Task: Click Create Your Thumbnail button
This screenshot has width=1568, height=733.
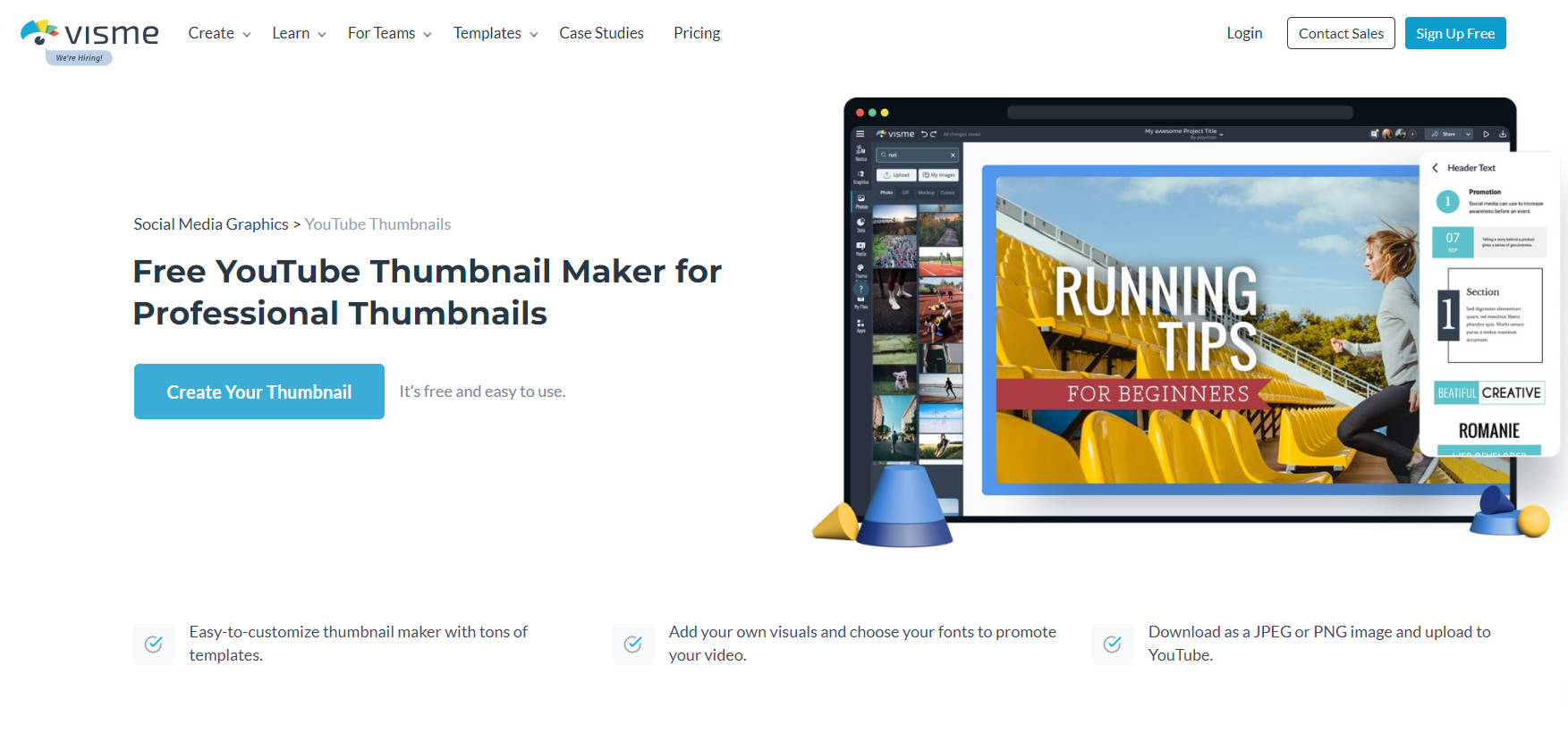Action: pos(259,392)
